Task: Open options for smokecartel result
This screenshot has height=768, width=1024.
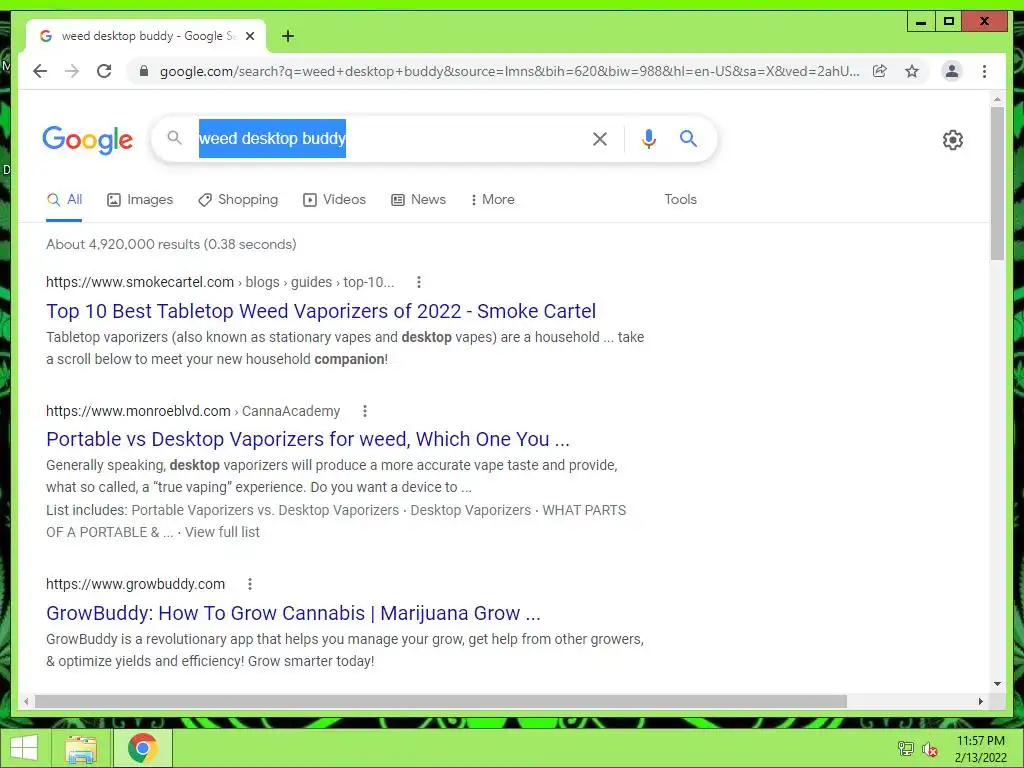Action: point(419,282)
